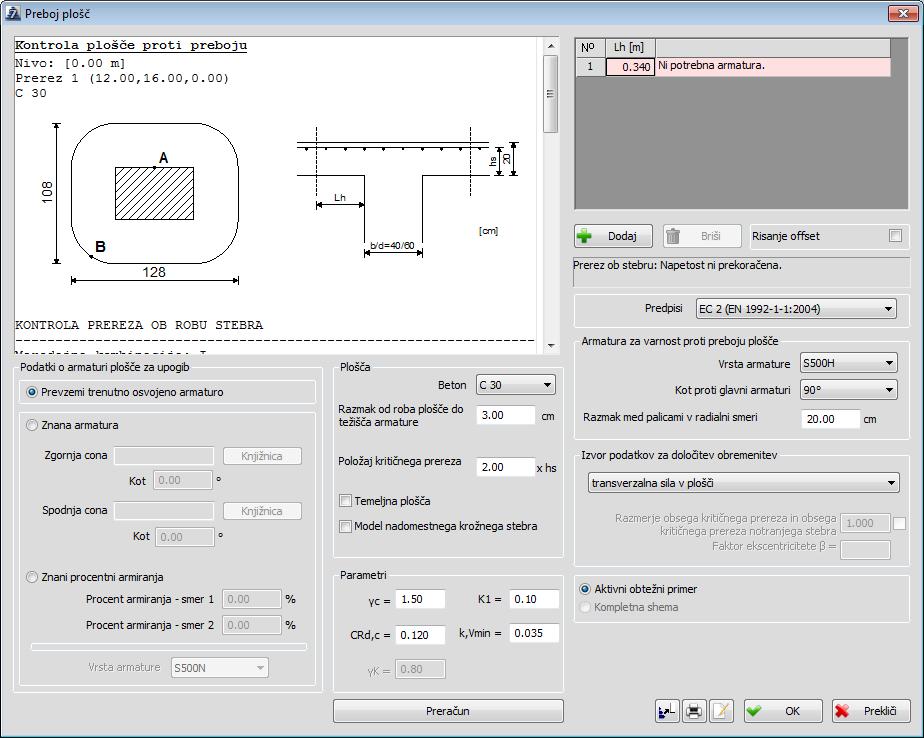Enable the Temeljna plošča checkbox
The image size is (924, 738).
345,501
